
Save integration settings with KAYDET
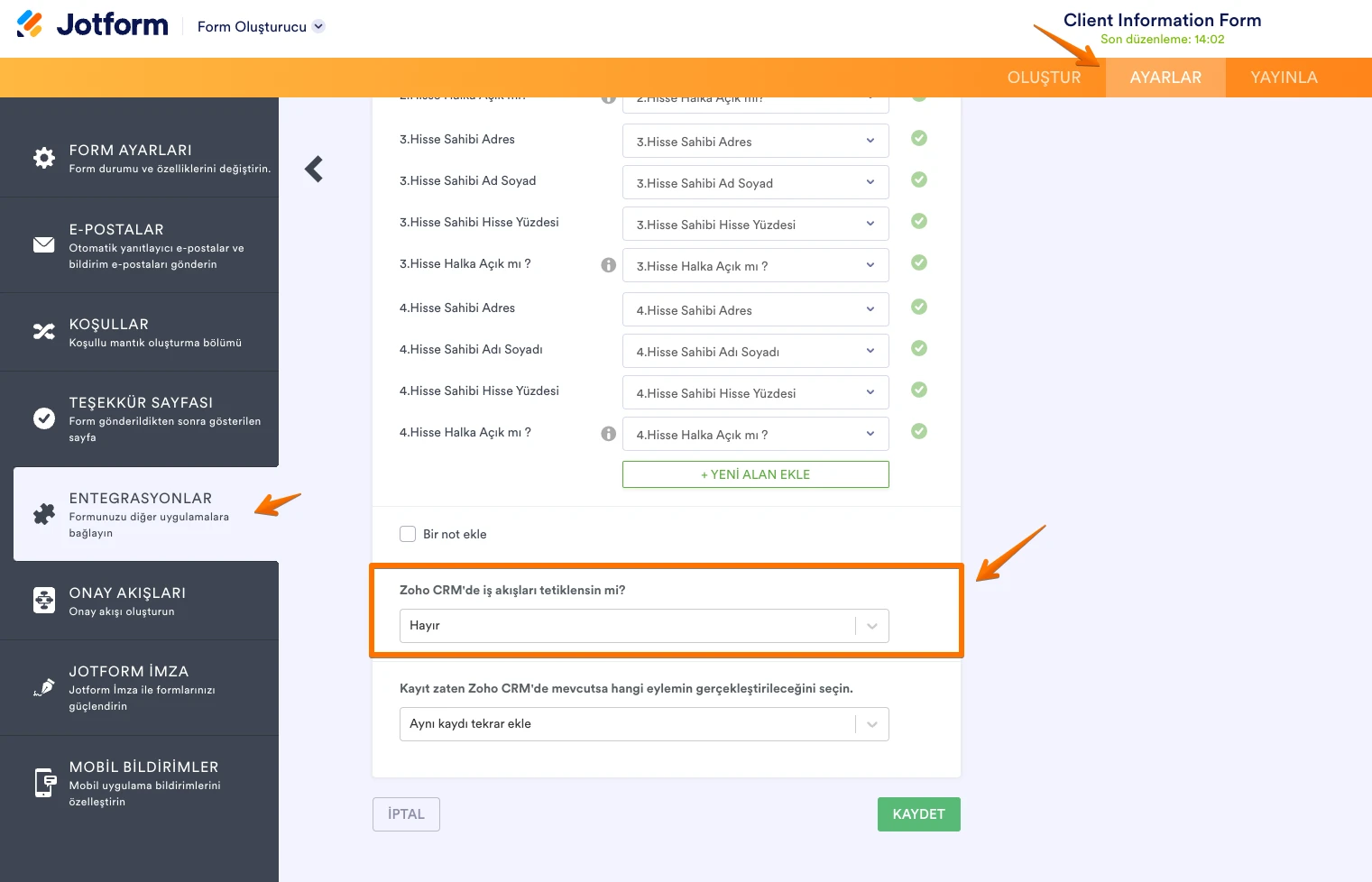pos(918,813)
